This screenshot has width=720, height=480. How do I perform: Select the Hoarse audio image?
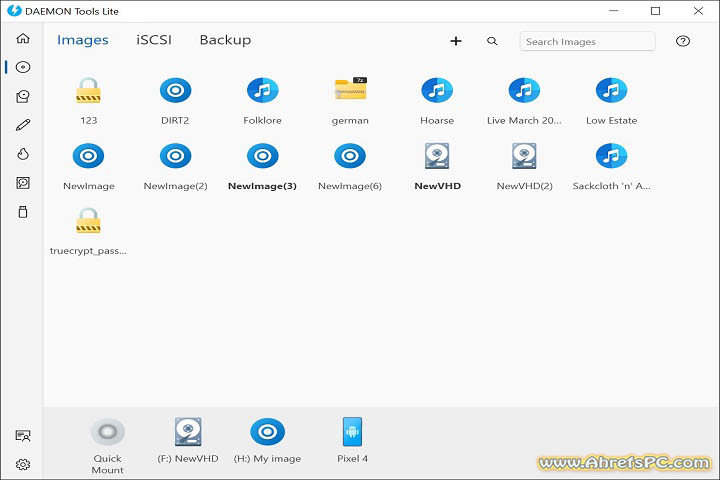click(437, 90)
